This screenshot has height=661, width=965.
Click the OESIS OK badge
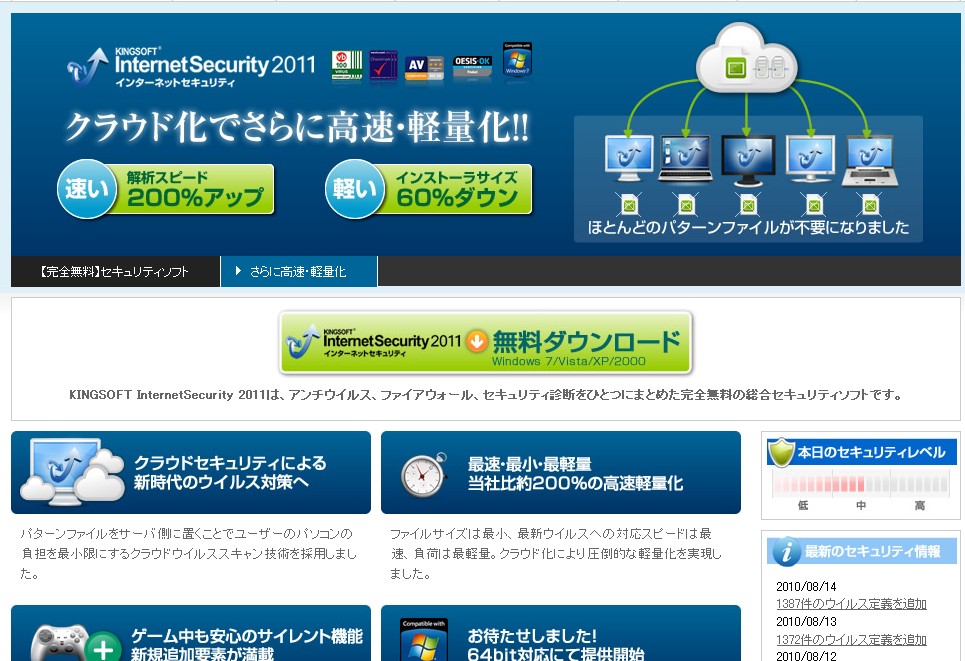472,66
